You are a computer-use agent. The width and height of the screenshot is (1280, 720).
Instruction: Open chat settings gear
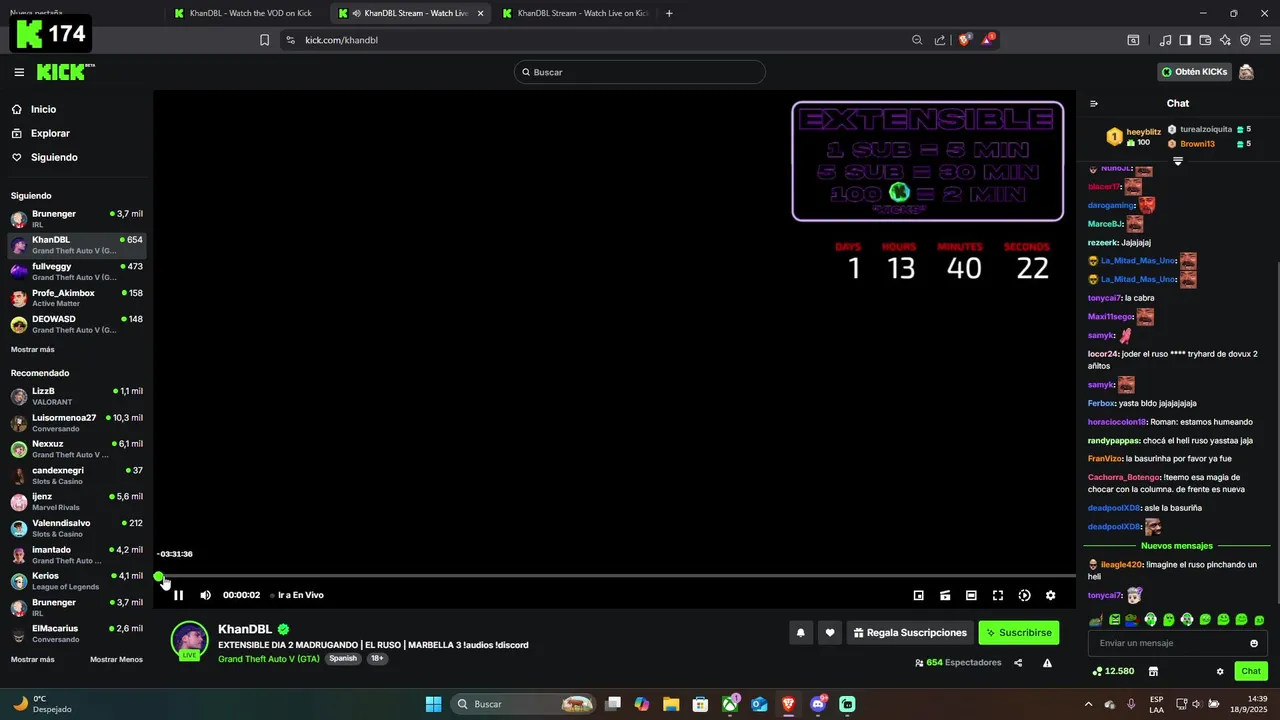point(1220,671)
